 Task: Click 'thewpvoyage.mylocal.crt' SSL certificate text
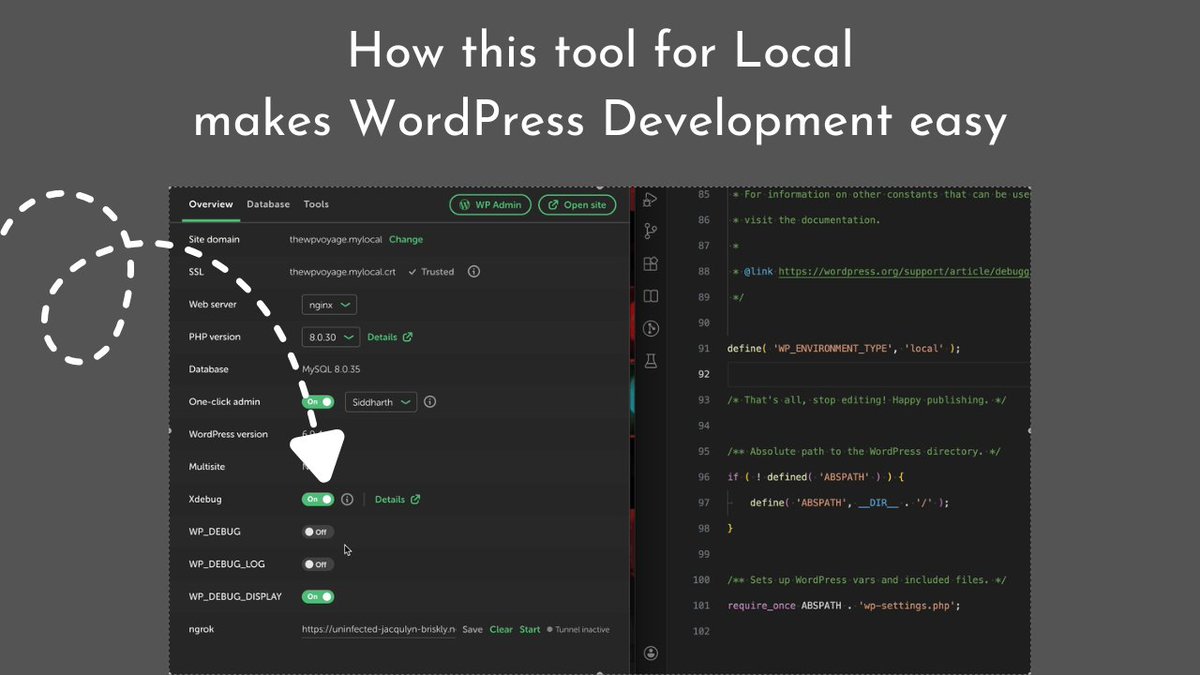point(343,271)
